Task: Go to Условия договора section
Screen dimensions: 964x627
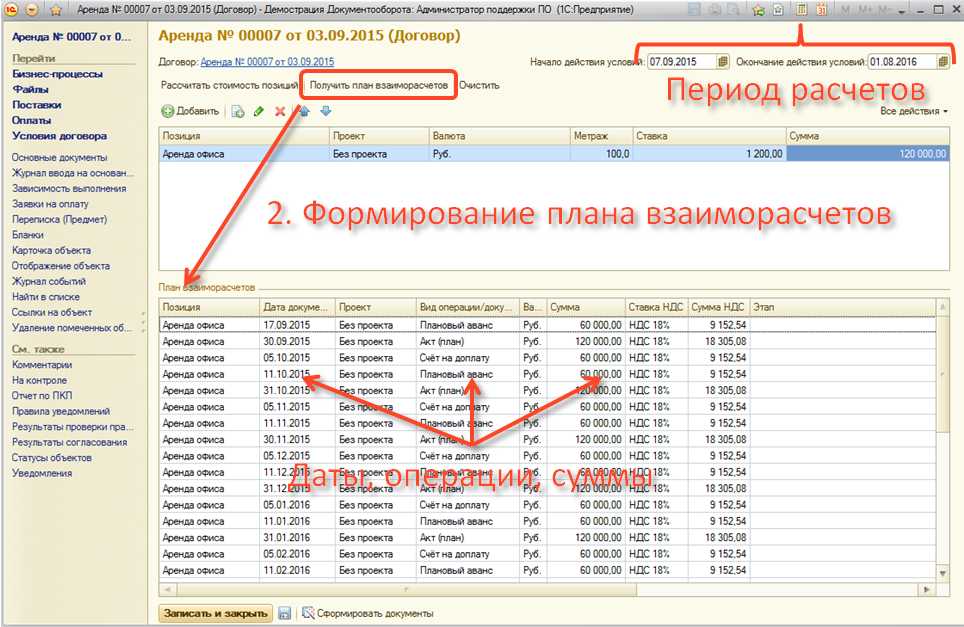Action: [x=59, y=136]
